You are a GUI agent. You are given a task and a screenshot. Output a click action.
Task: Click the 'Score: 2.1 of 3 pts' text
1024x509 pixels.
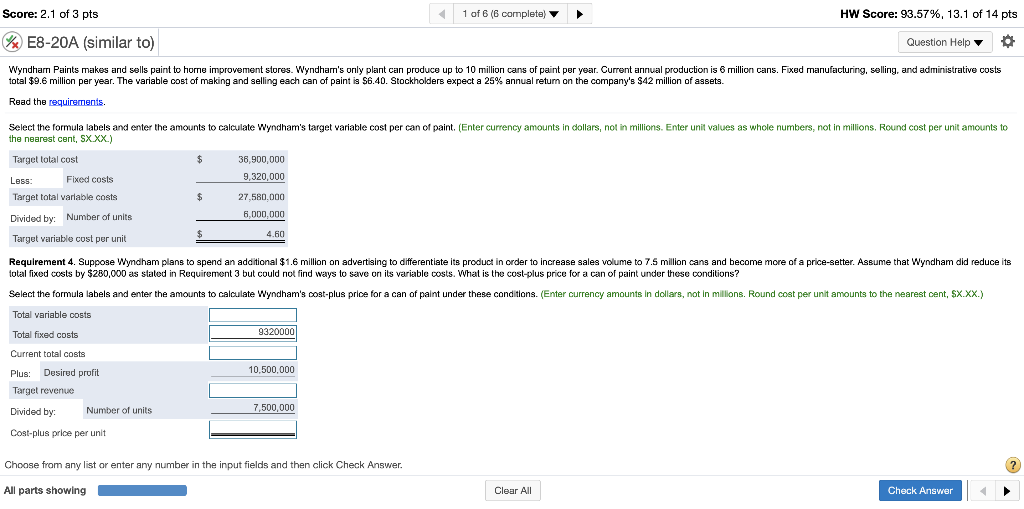[51, 14]
